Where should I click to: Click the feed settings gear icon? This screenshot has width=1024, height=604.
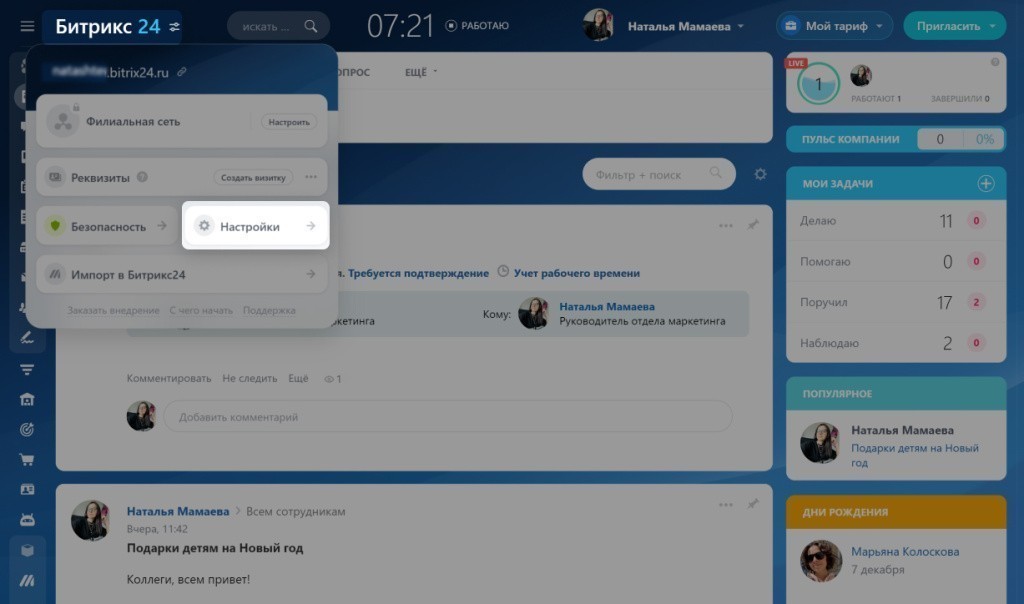(760, 174)
